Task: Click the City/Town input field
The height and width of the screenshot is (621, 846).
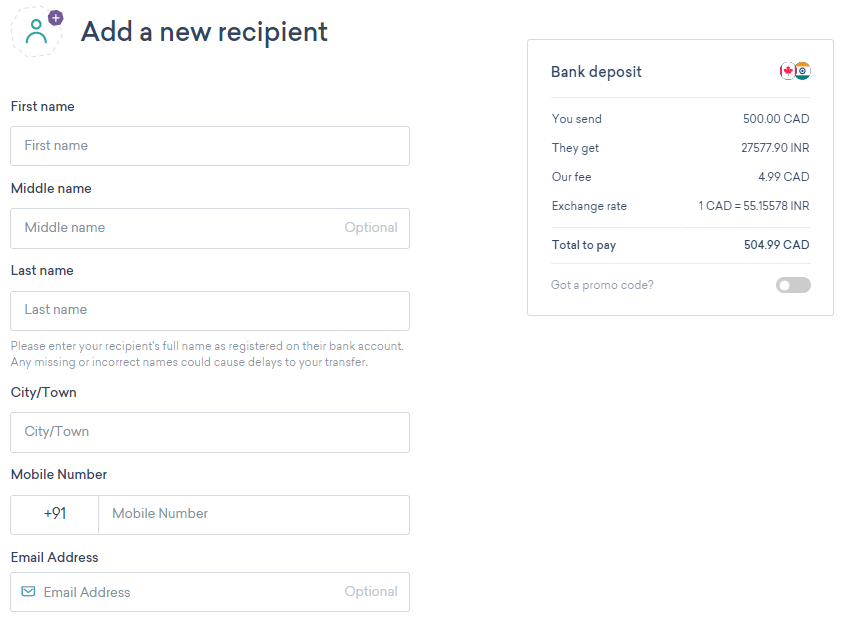Action: point(210,432)
